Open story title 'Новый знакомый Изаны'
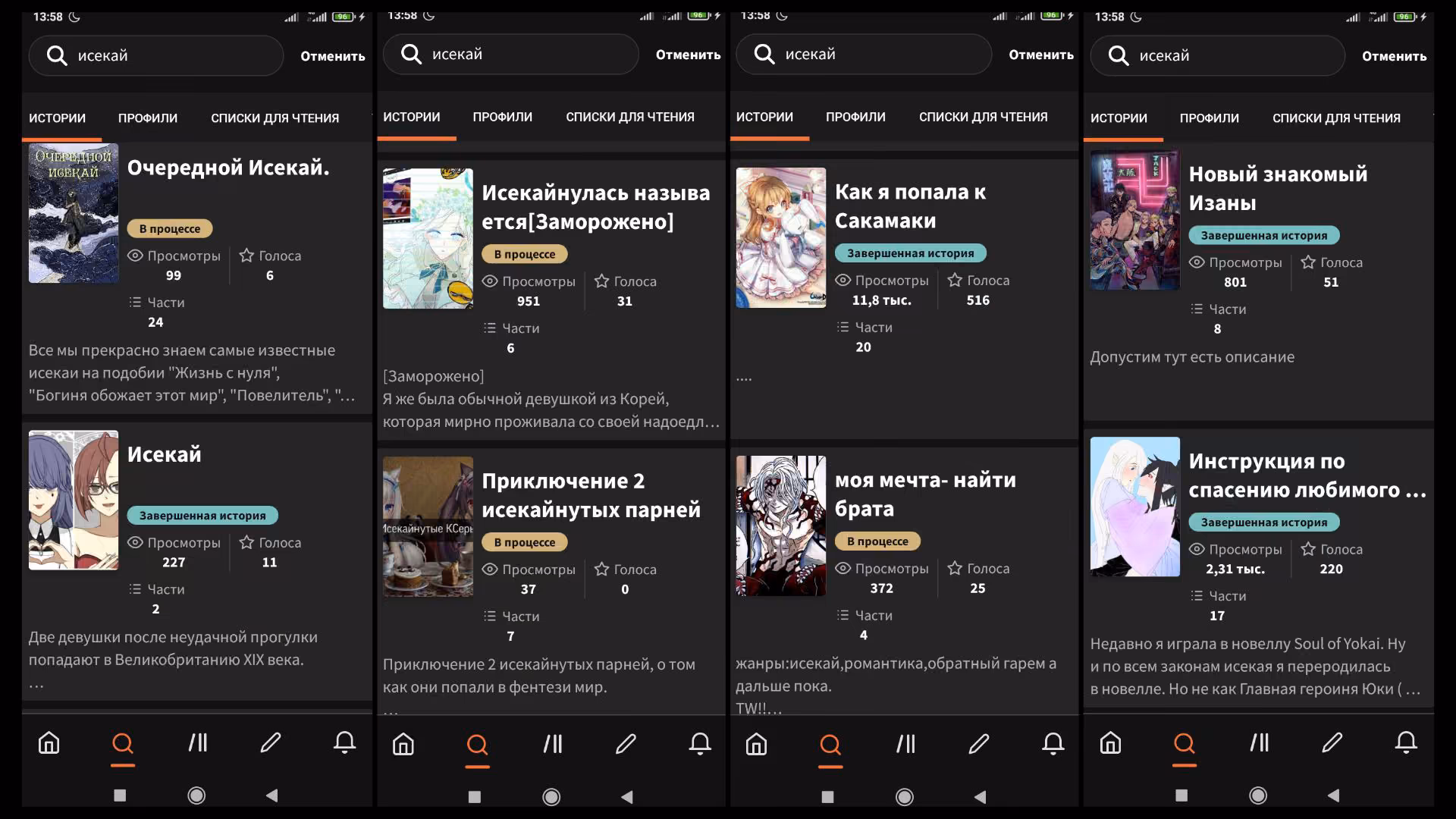The width and height of the screenshot is (1456, 819). click(x=1278, y=188)
